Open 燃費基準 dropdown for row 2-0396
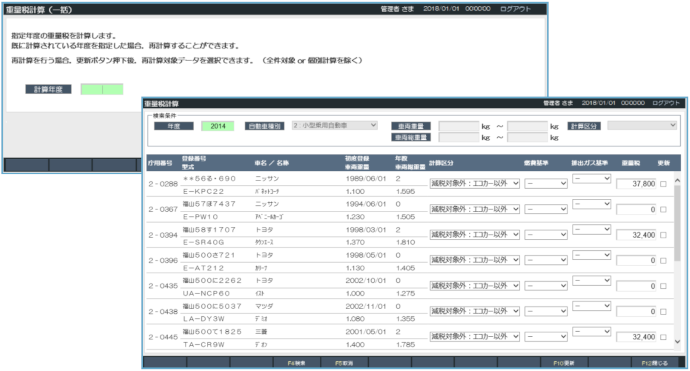The width and height of the screenshot is (690, 371). pos(546,260)
